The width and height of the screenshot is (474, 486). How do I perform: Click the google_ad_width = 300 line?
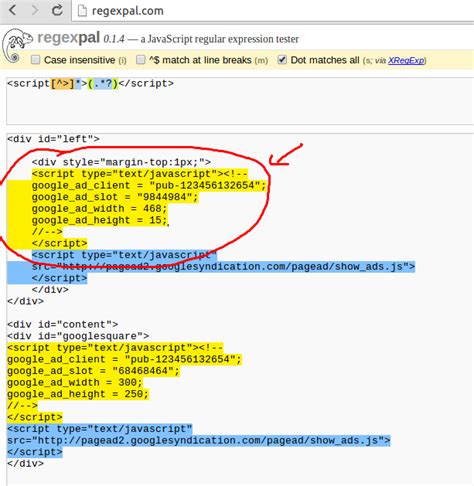[75, 383]
